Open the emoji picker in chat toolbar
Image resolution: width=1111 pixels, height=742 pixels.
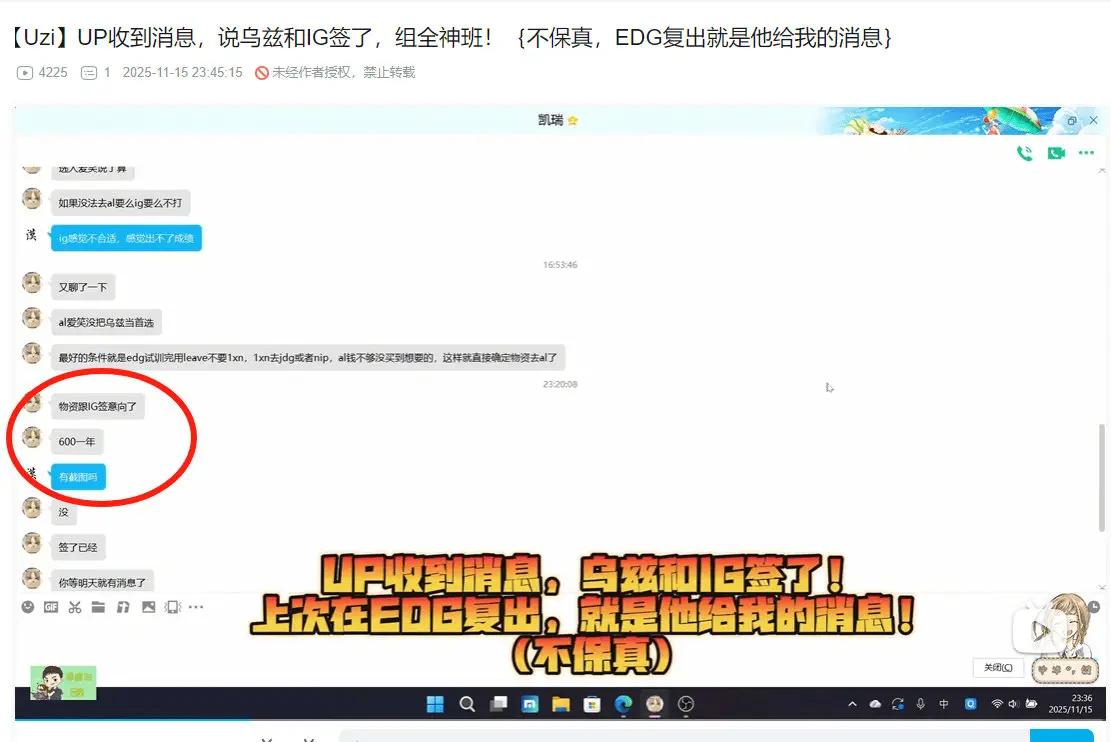[x=28, y=607]
